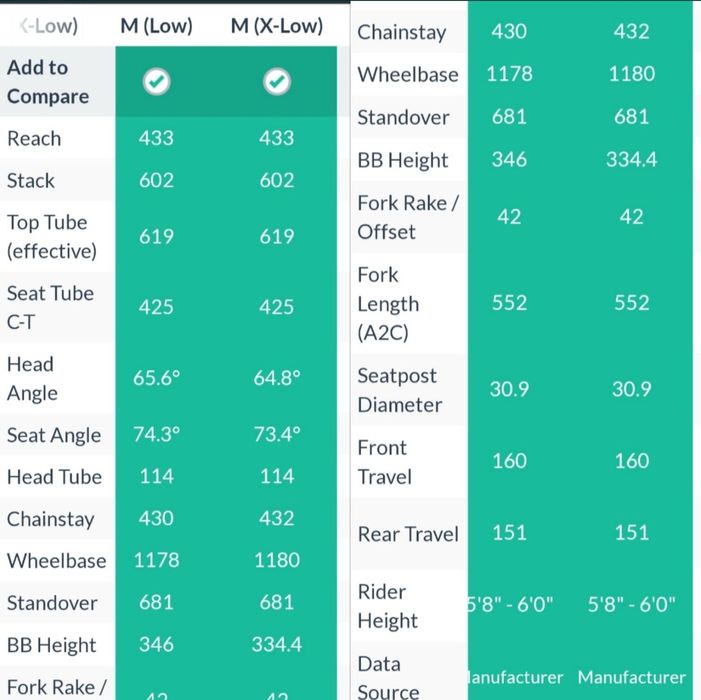Viewport: 701px width, 700px height.
Task: Select the Seatpost Diameter row label
Action: point(399,390)
